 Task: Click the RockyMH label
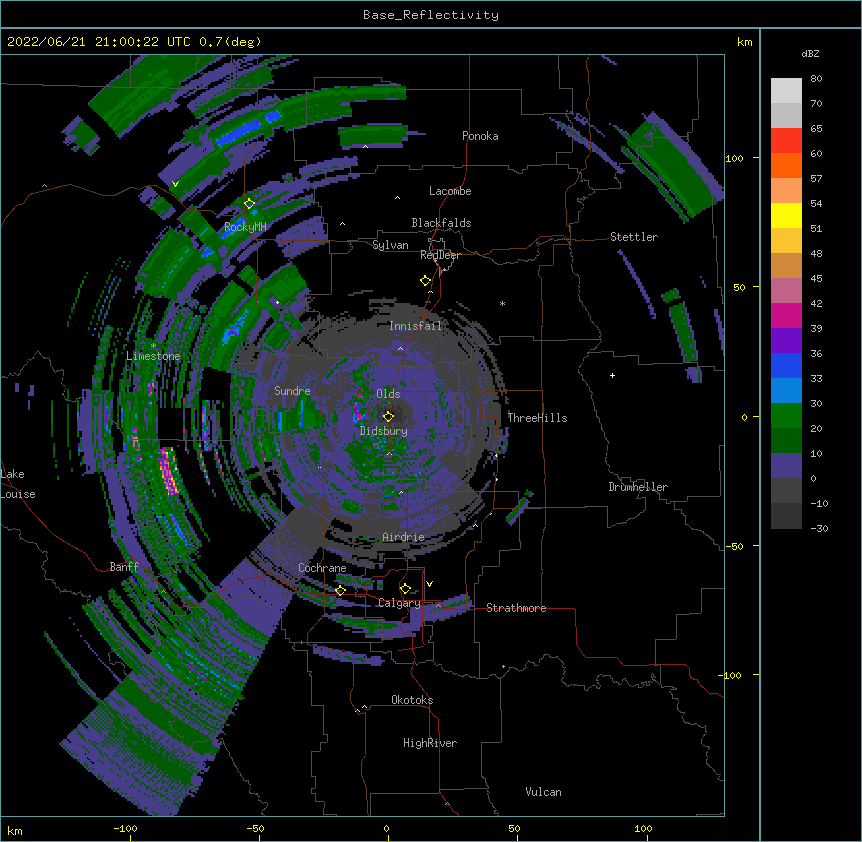(245, 227)
